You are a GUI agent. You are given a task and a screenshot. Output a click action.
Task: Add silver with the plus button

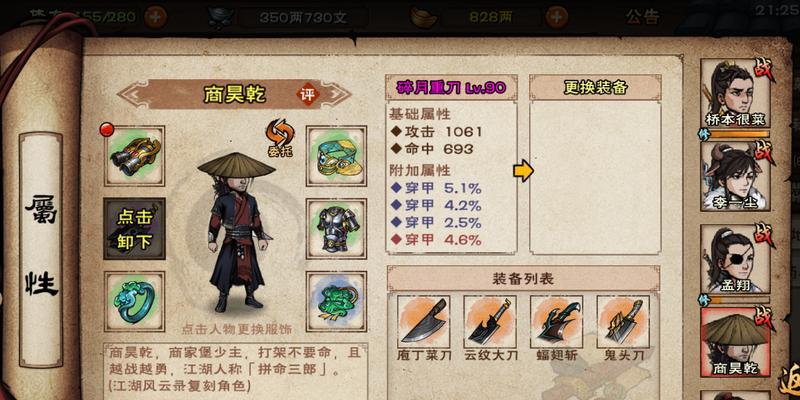[x=155, y=18]
